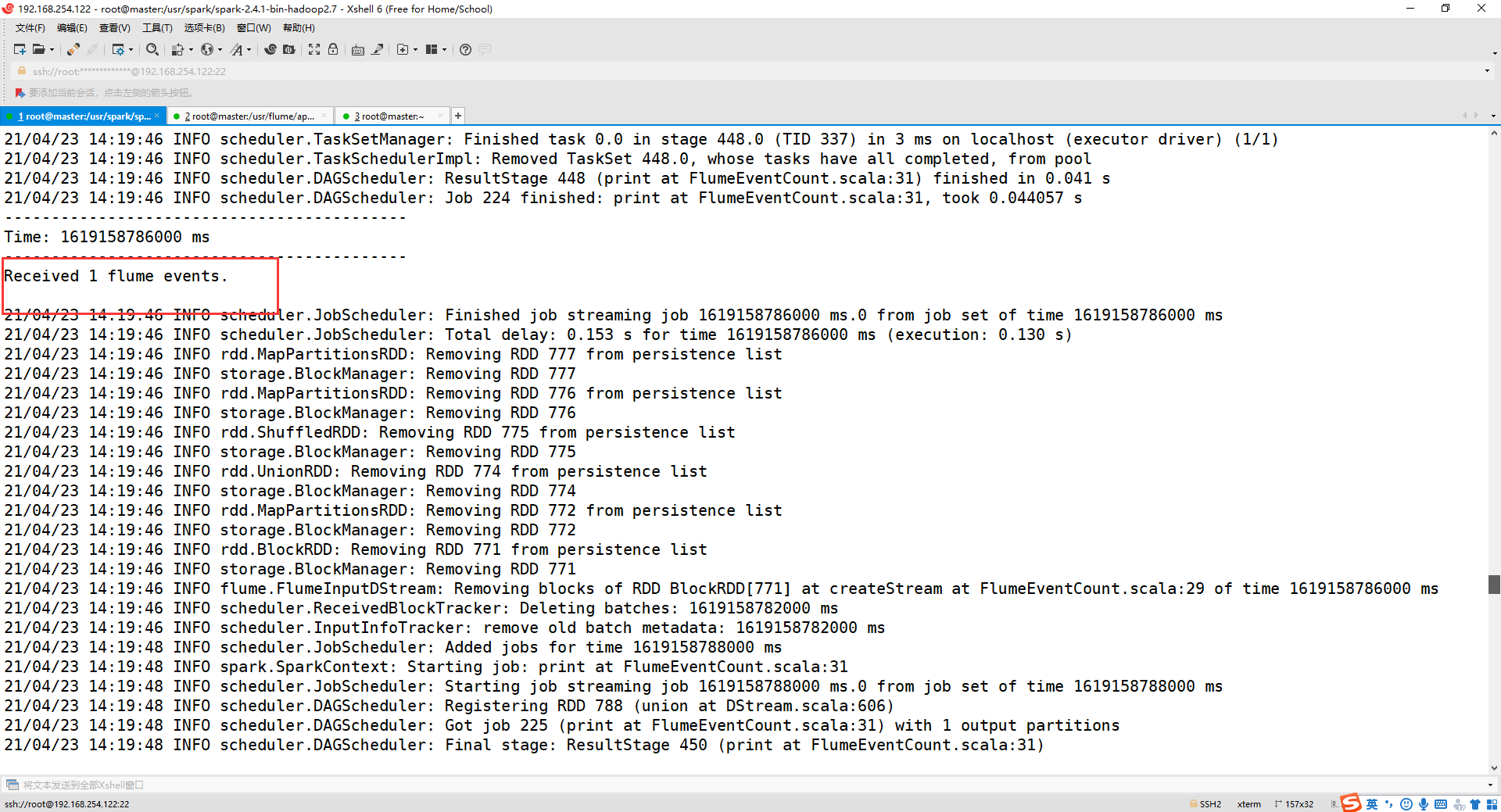Image resolution: width=1501 pixels, height=812 pixels.
Task: Click the new file transfer icon
Action: [403, 49]
